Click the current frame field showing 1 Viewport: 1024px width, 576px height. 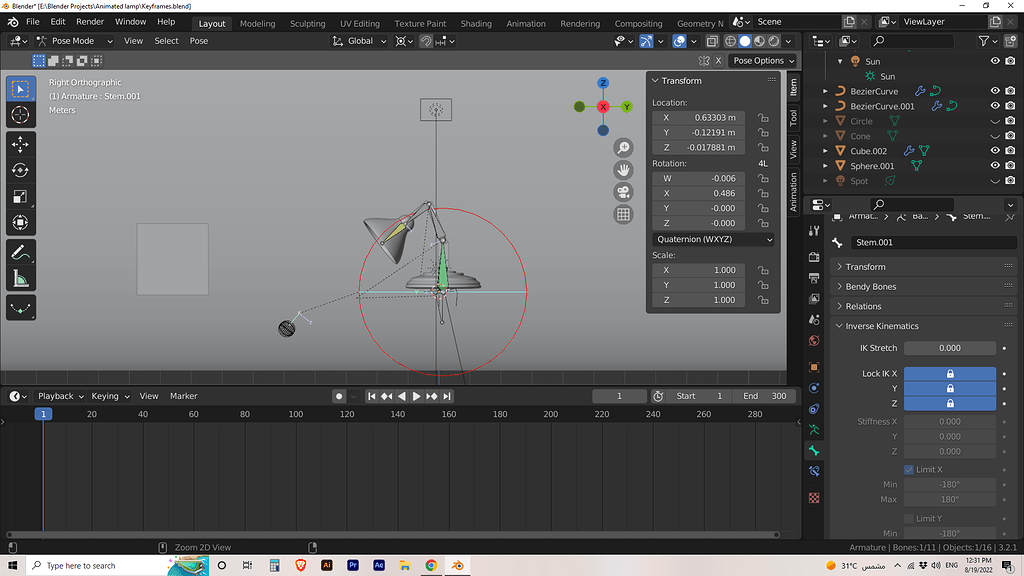coord(619,395)
